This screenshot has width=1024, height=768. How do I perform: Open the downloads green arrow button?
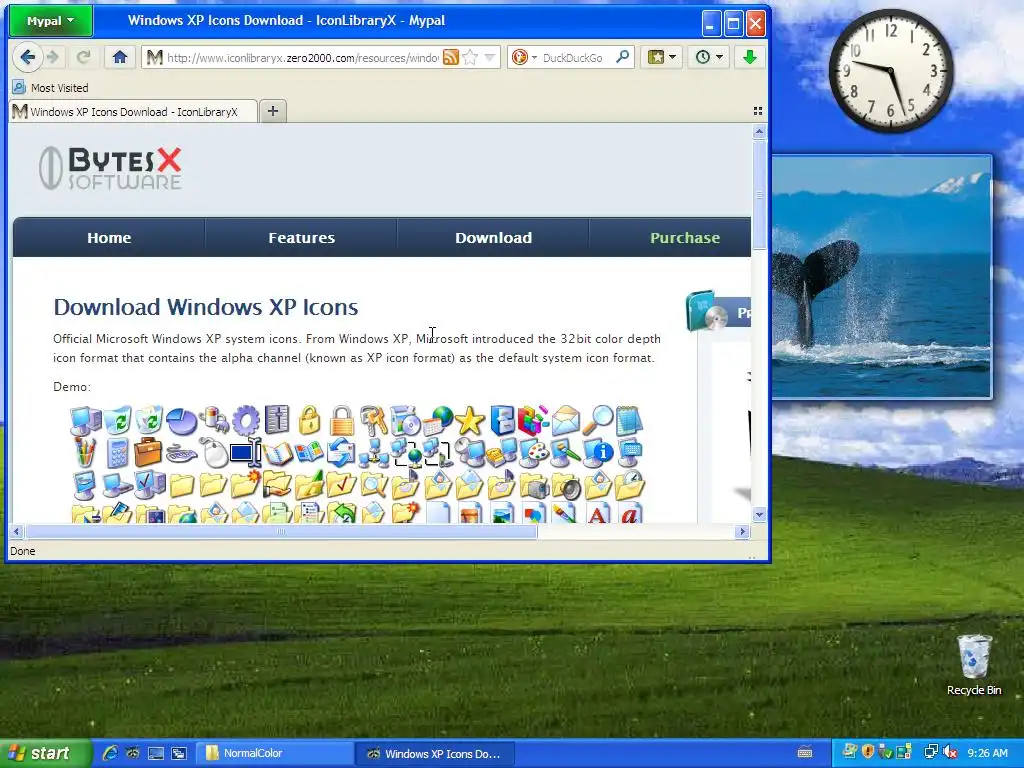(749, 57)
